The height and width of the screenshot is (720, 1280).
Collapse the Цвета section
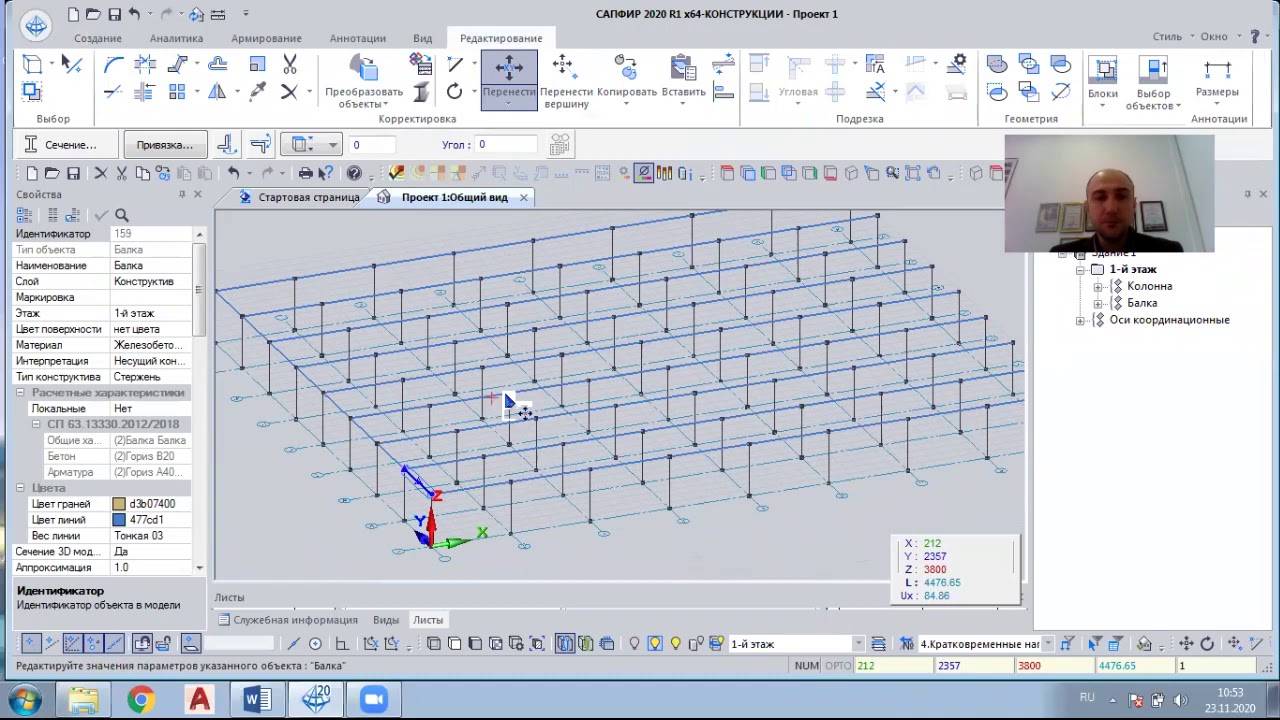point(20,488)
